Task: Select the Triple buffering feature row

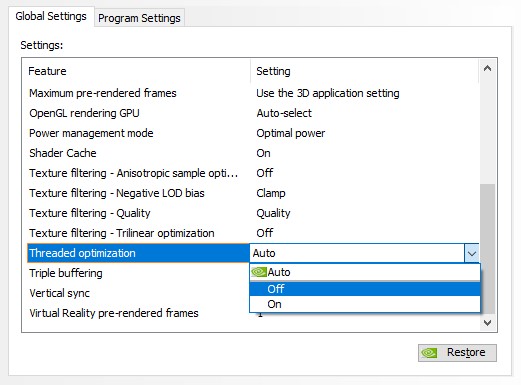Action: click(x=138, y=273)
